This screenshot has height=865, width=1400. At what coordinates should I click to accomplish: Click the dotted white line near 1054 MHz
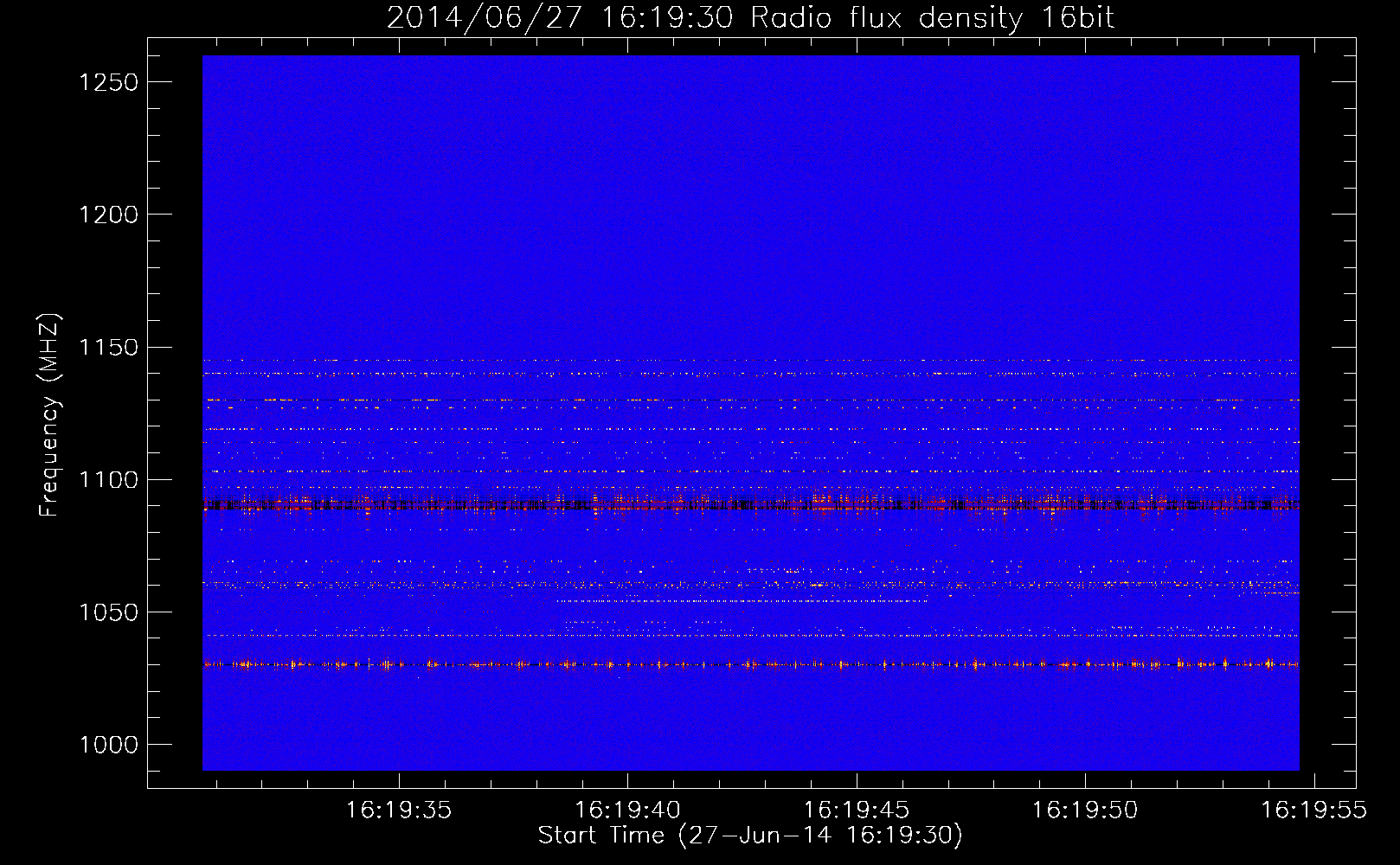pos(742,600)
